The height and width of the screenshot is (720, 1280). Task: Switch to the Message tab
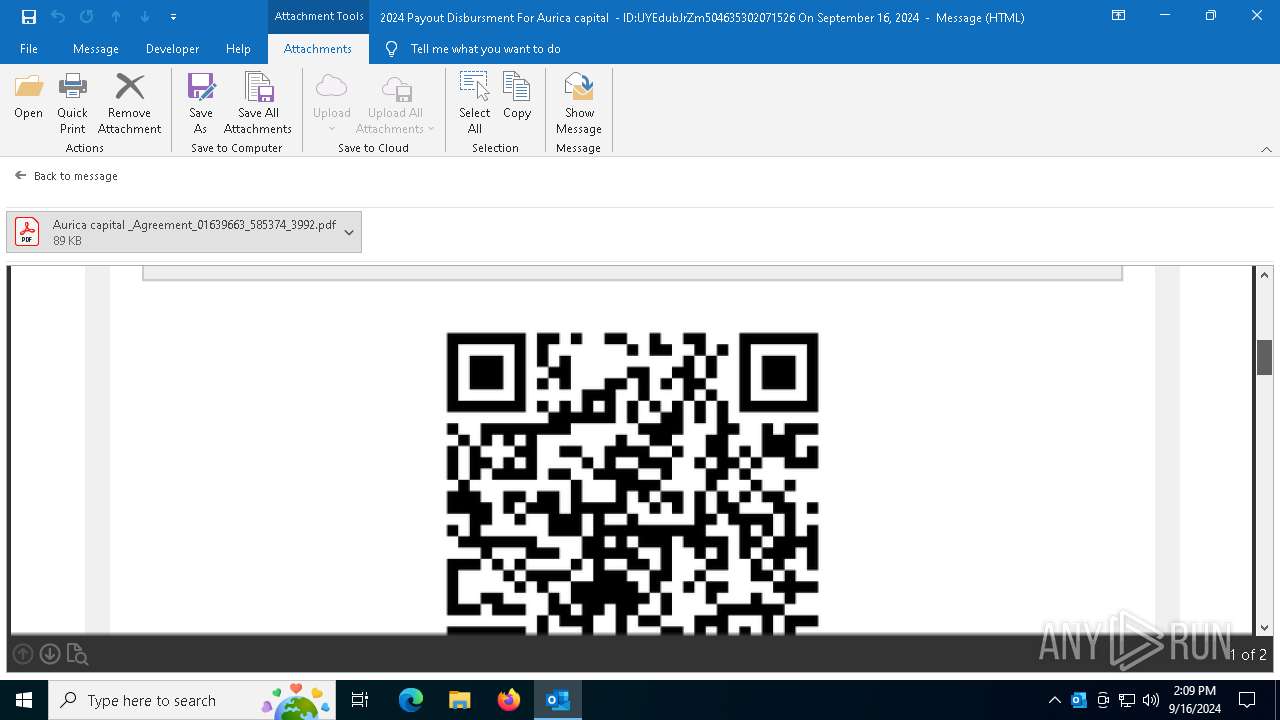96,49
